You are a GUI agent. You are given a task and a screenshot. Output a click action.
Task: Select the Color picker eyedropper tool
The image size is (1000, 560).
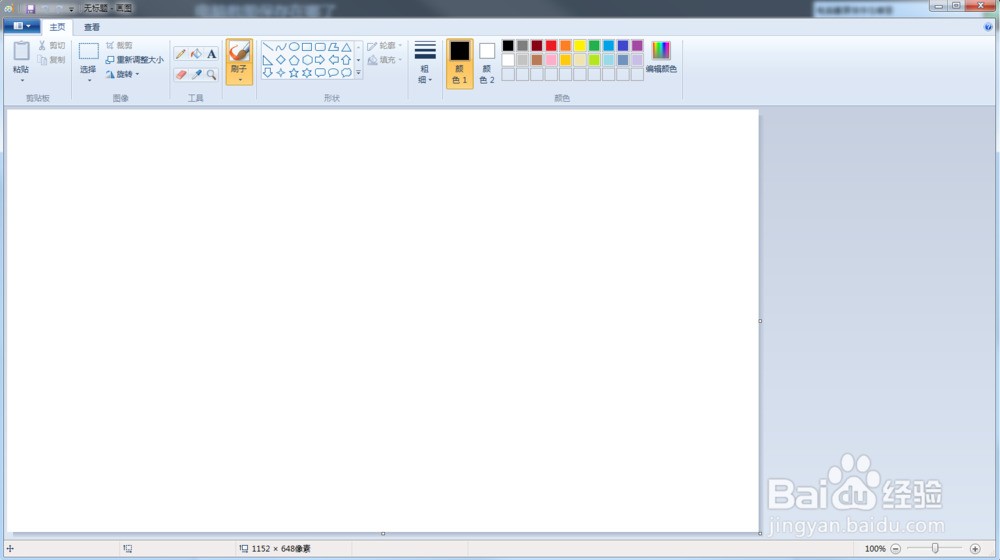coord(196,75)
